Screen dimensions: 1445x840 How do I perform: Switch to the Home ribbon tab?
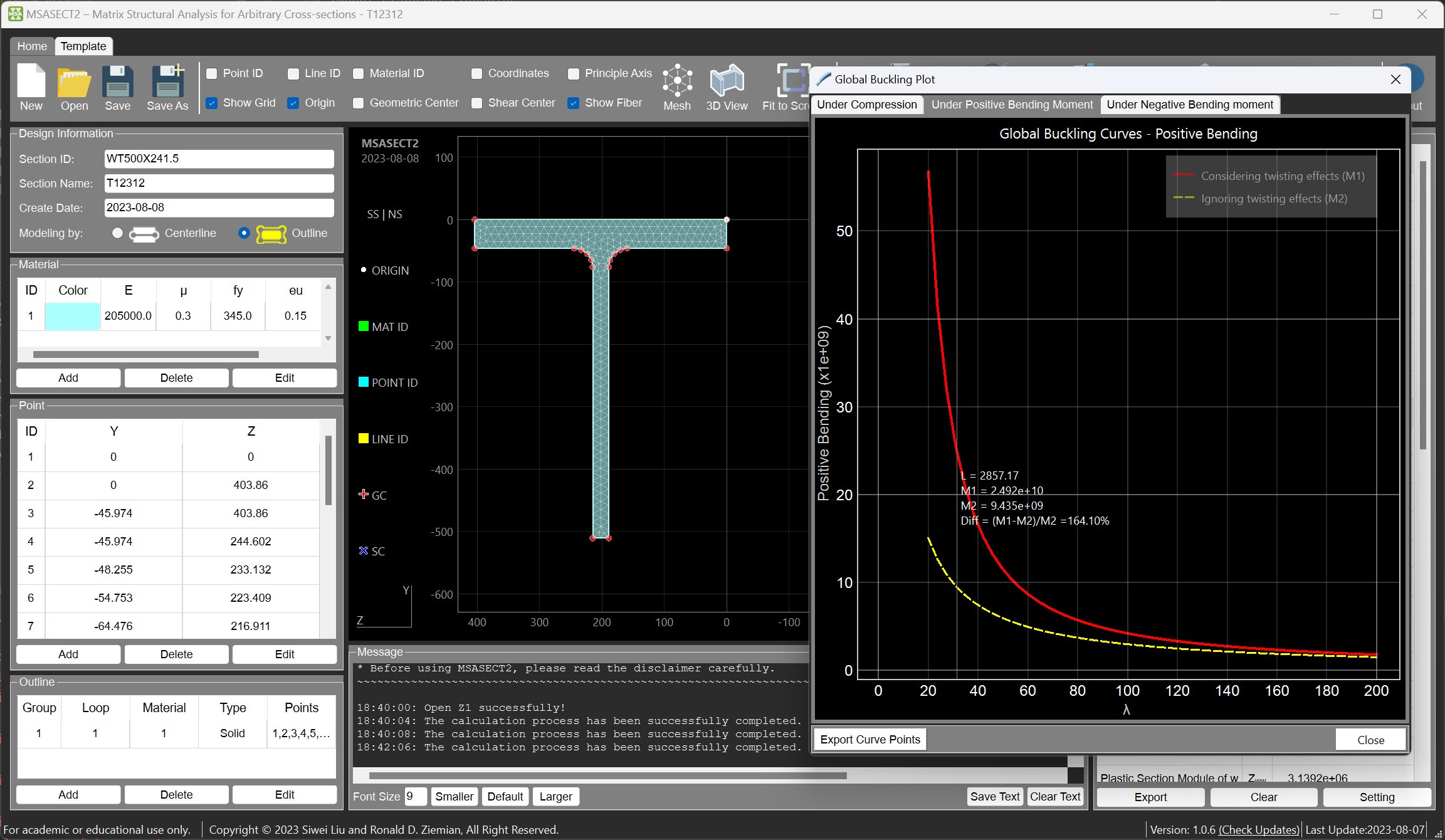pyautogui.click(x=32, y=46)
